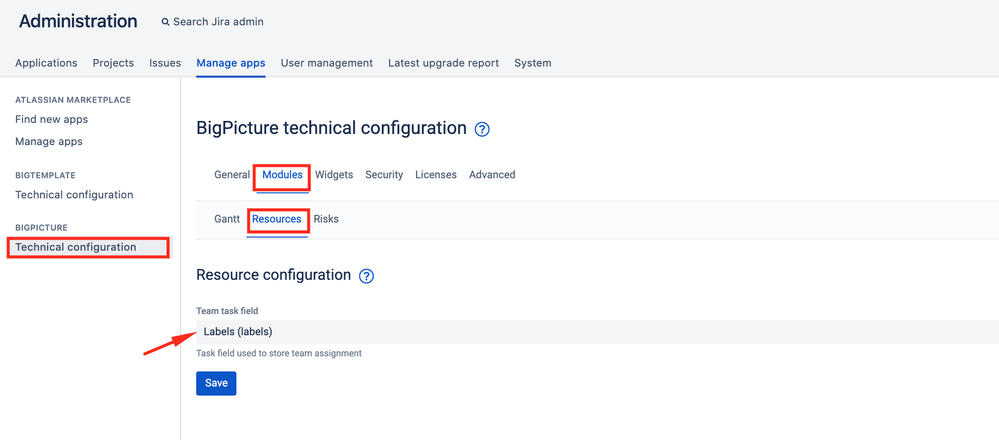999x440 pixels.
Task: Open BigTemplate Technical configuration link
Action: click(x=74, y=194)
